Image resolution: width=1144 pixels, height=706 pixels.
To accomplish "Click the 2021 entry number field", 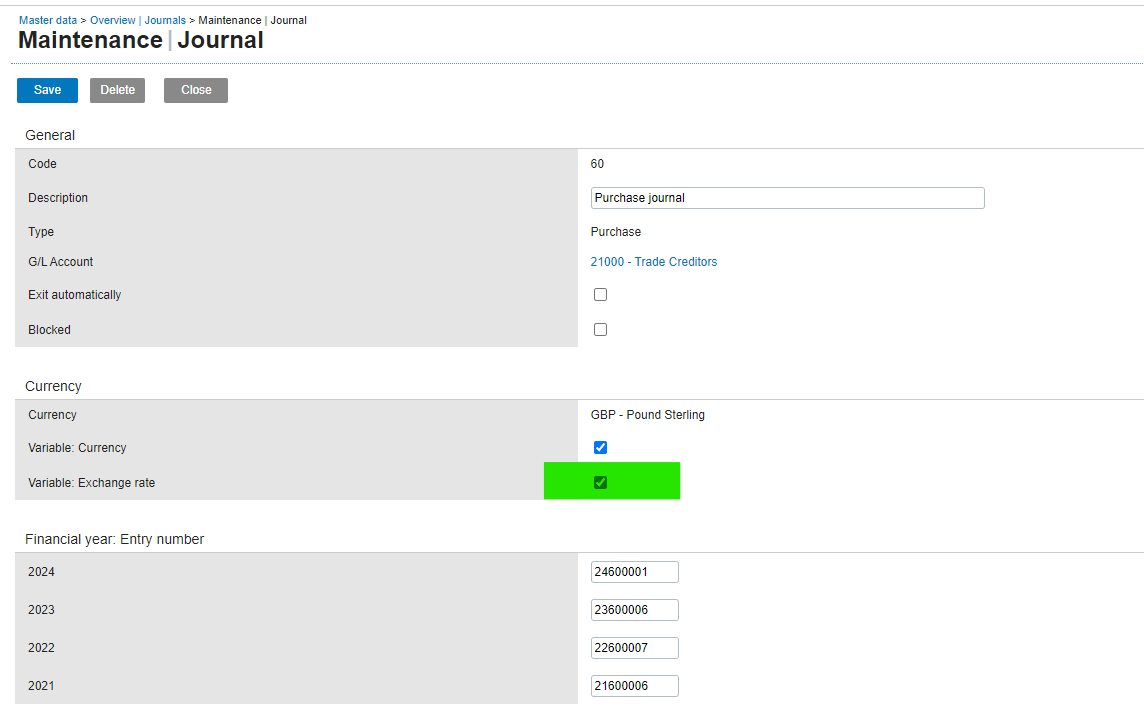I will [x=635, y=686].
